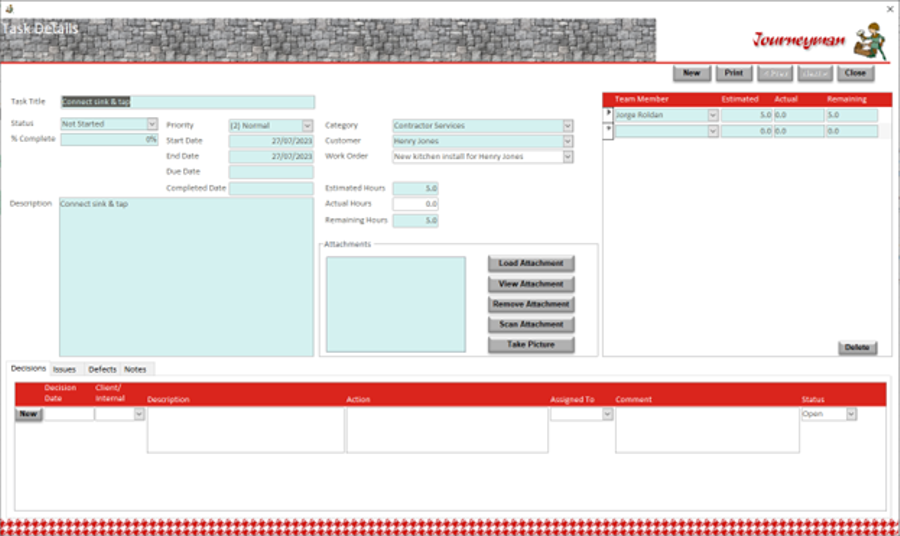Click Remove Attachment
Image resolution: width=900 pixels, height=536 pixels.
(531, 304)
